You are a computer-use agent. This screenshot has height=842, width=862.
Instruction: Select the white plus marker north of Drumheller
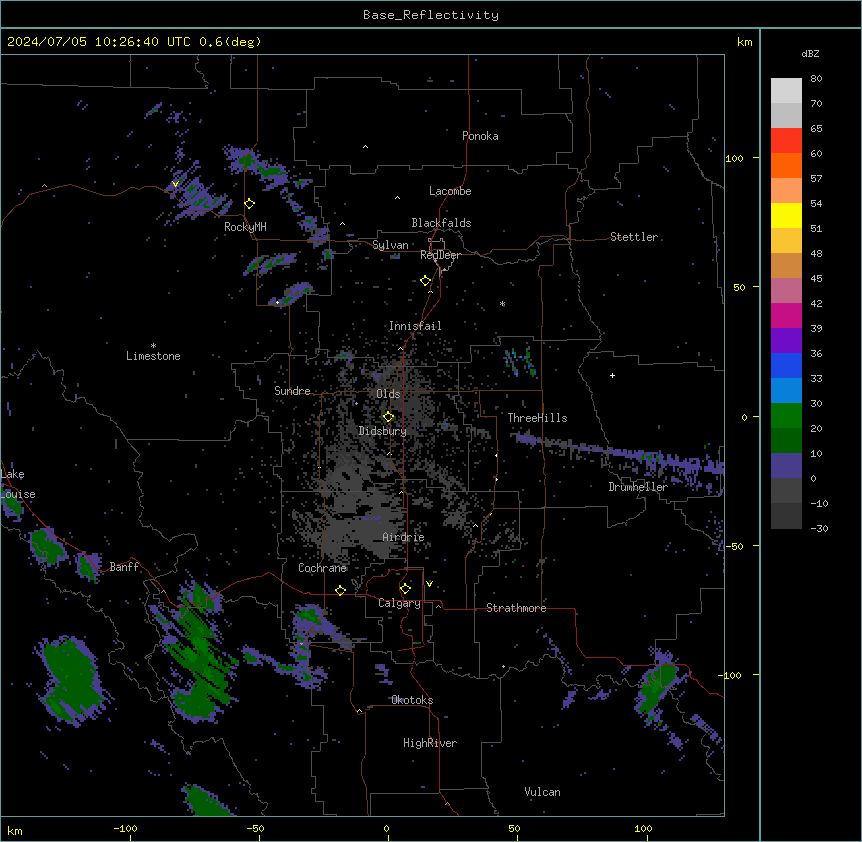pyautogui.click(x=612, y=375)
